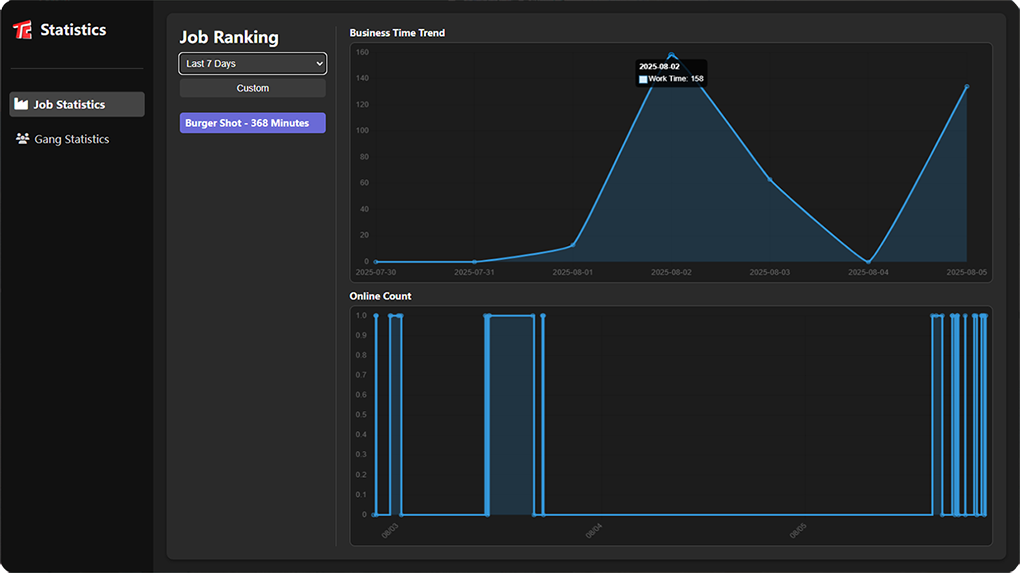
Task: Select Burger Shot - 368 Minutes entry
Action: [x=252, y=123]
